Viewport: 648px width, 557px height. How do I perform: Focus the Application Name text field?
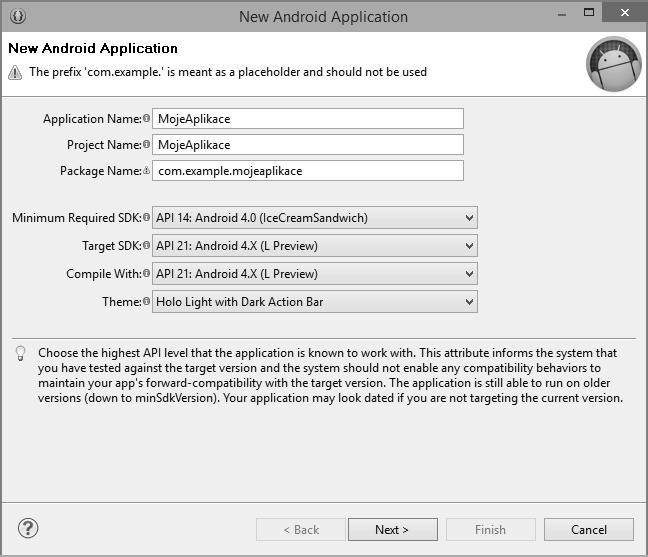(x=308, y=119)
